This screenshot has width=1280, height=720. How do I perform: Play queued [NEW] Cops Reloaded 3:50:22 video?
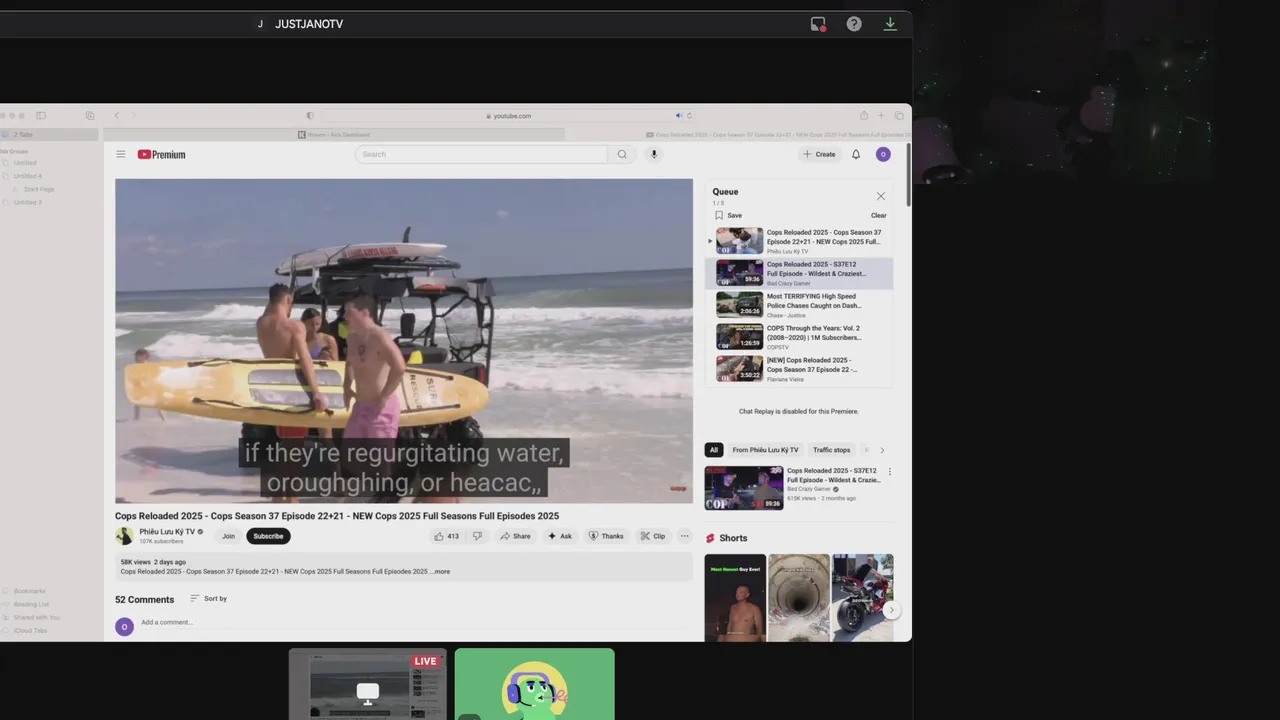(799, 369)
